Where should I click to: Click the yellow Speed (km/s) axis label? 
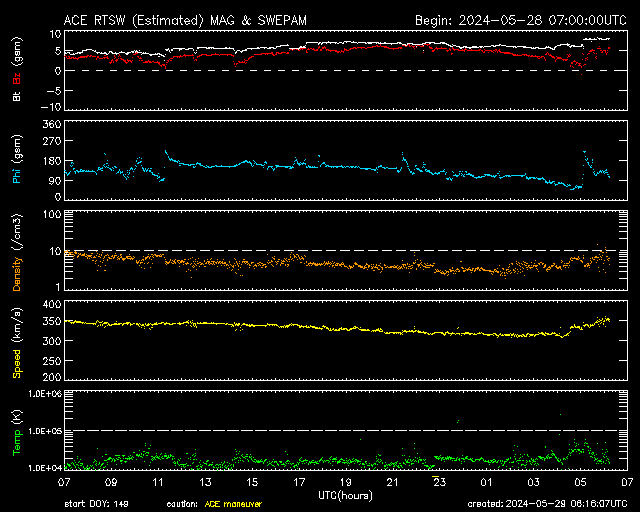coord(17,340)
